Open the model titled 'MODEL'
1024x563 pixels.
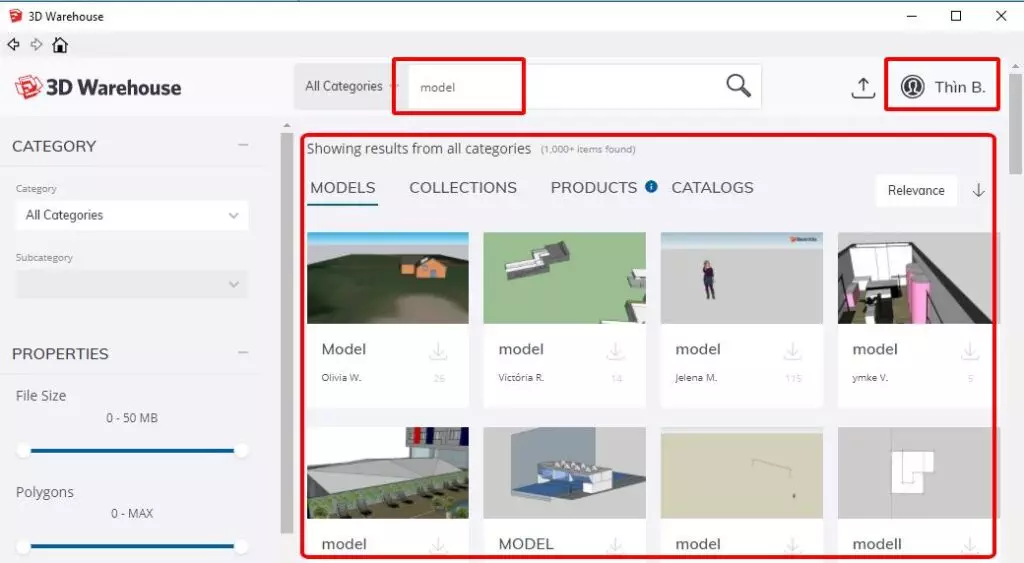click(x=526, y=544)
